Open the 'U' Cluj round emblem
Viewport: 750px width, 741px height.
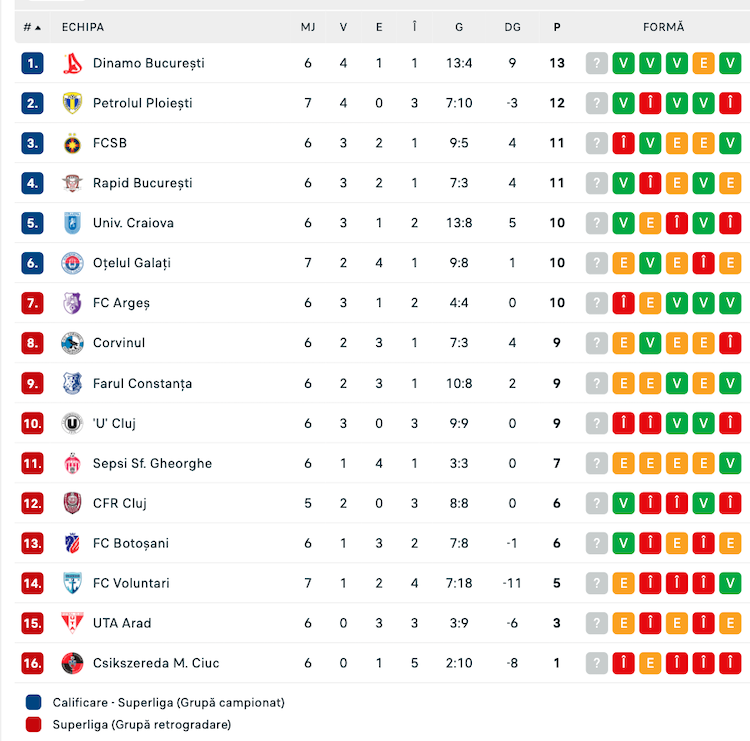(x=72, y=423)
